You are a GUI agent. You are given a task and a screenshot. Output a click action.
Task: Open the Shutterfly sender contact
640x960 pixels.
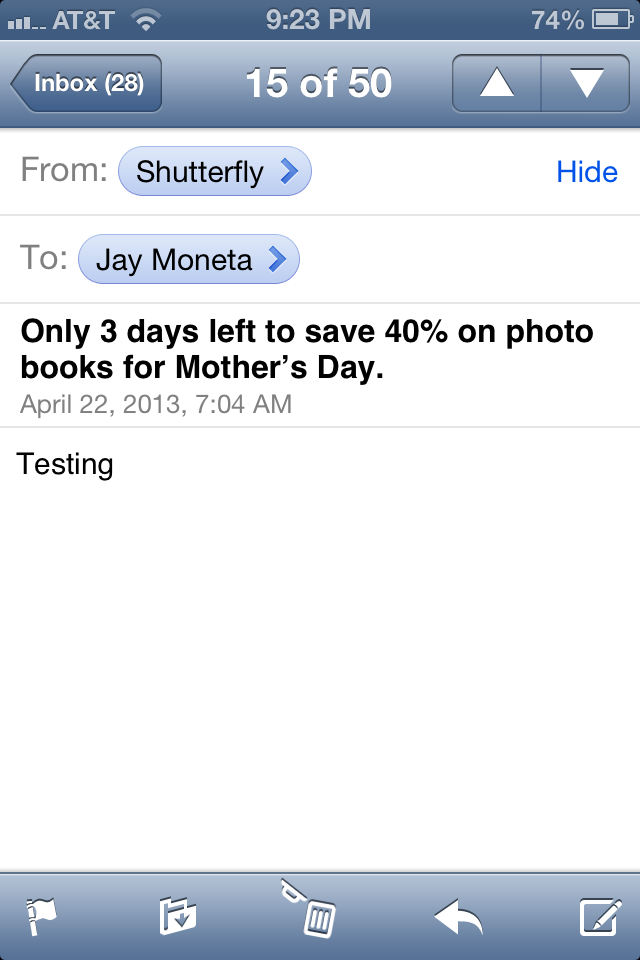pyautogui.click(x=200, y=172)
